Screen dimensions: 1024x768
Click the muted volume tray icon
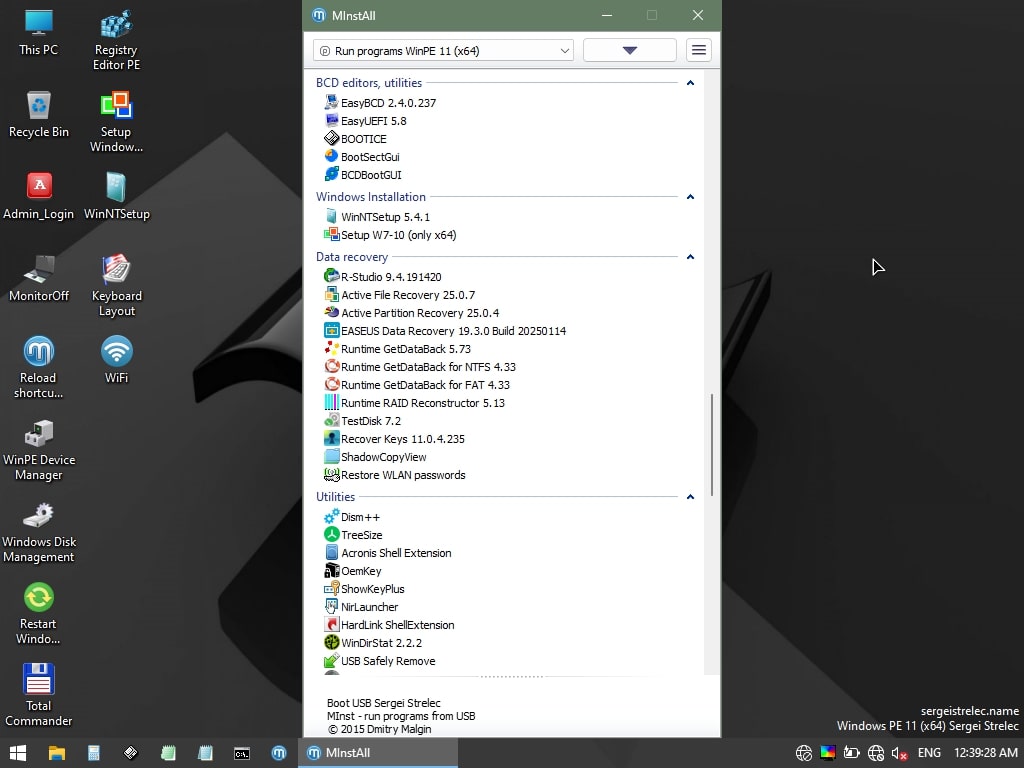(899, 753)
